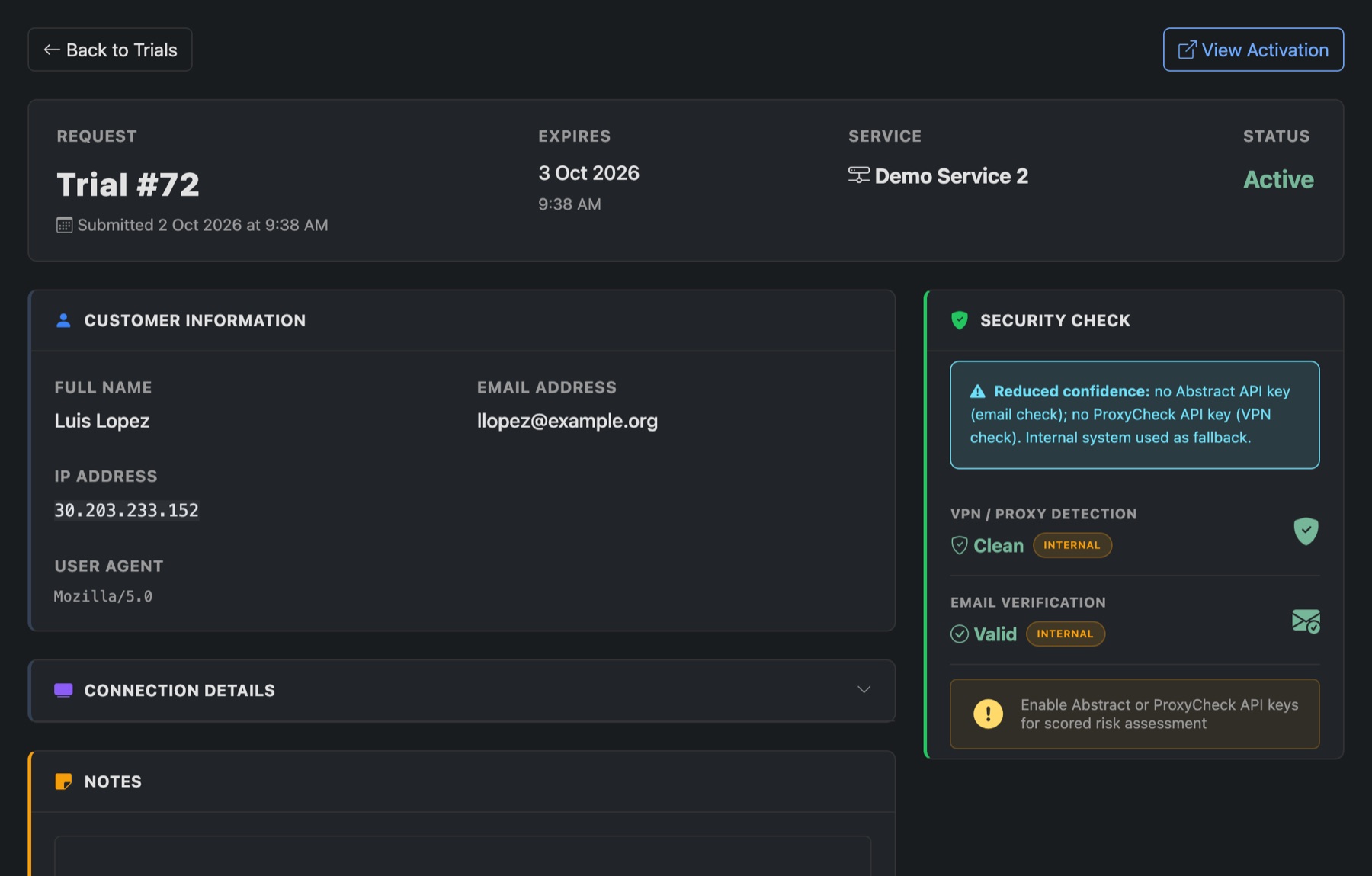Click the 3 Oct 2026 expiry date
The image size is (1372, 876).
click(588, 173)
